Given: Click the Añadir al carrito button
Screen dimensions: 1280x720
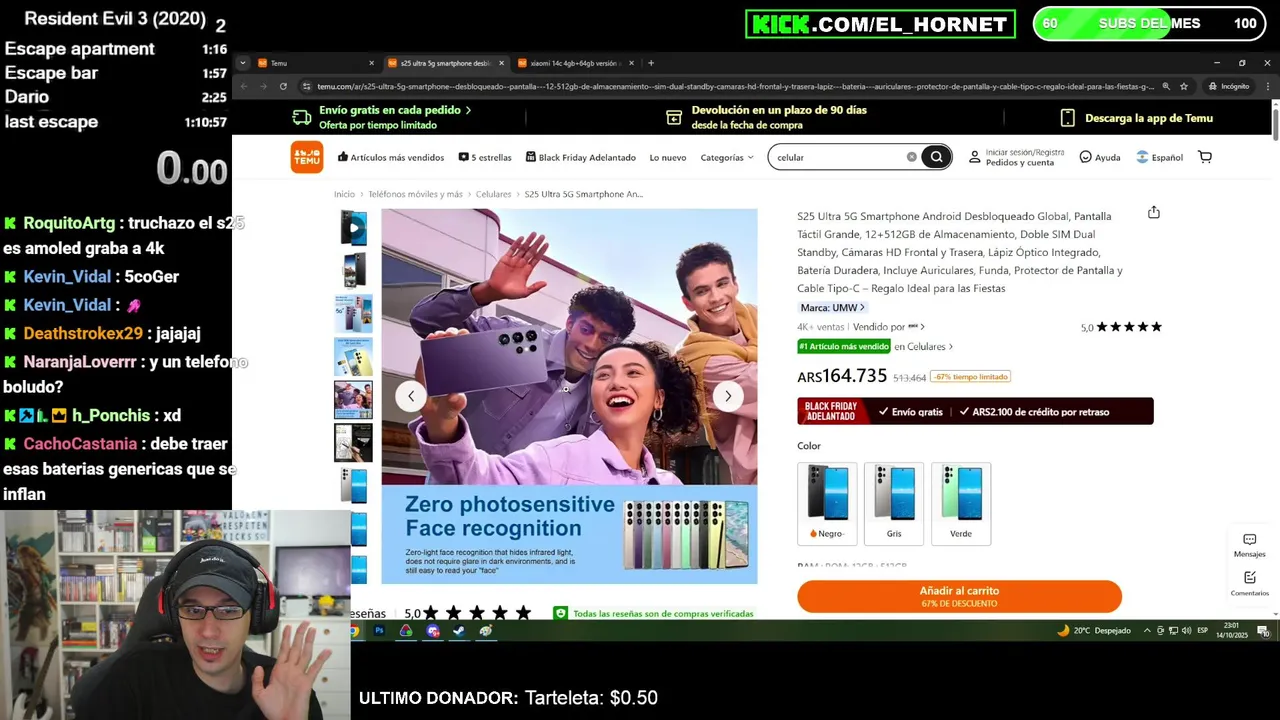Looking at the screenshot, I should pyautogui.click(x=959, y=597).
